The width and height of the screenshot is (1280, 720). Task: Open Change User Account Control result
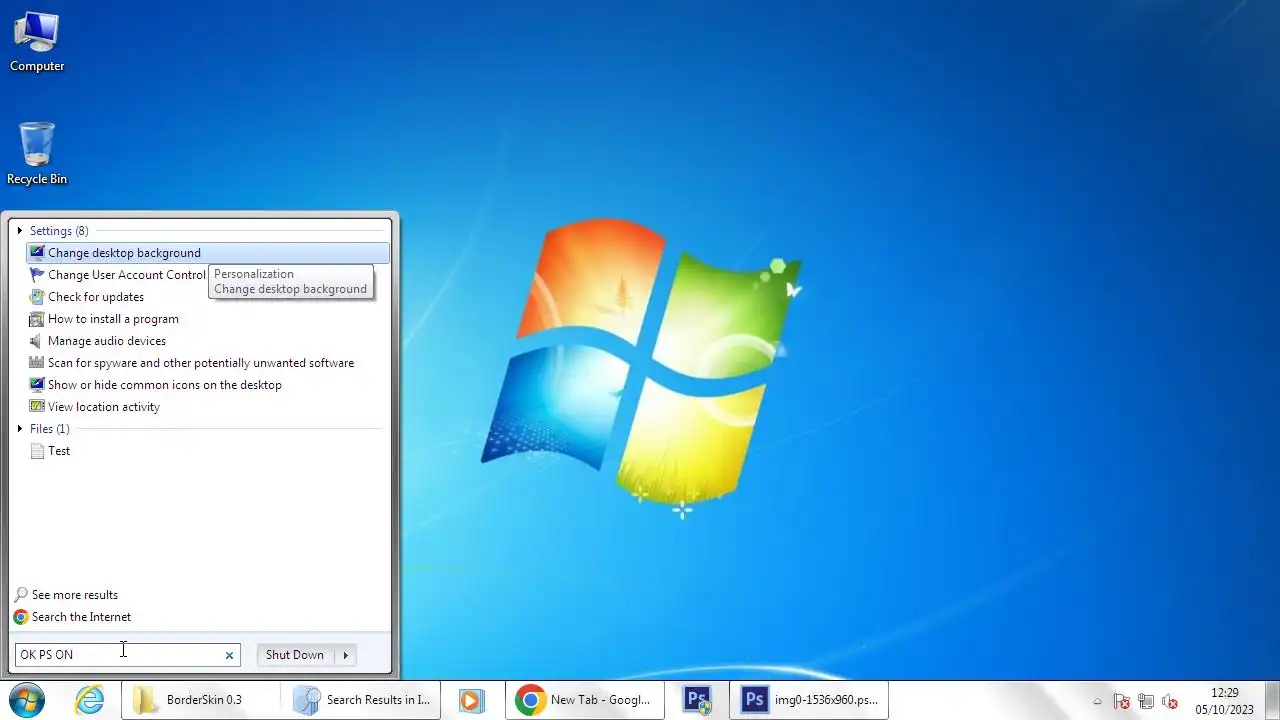click(x=127, y=275)
